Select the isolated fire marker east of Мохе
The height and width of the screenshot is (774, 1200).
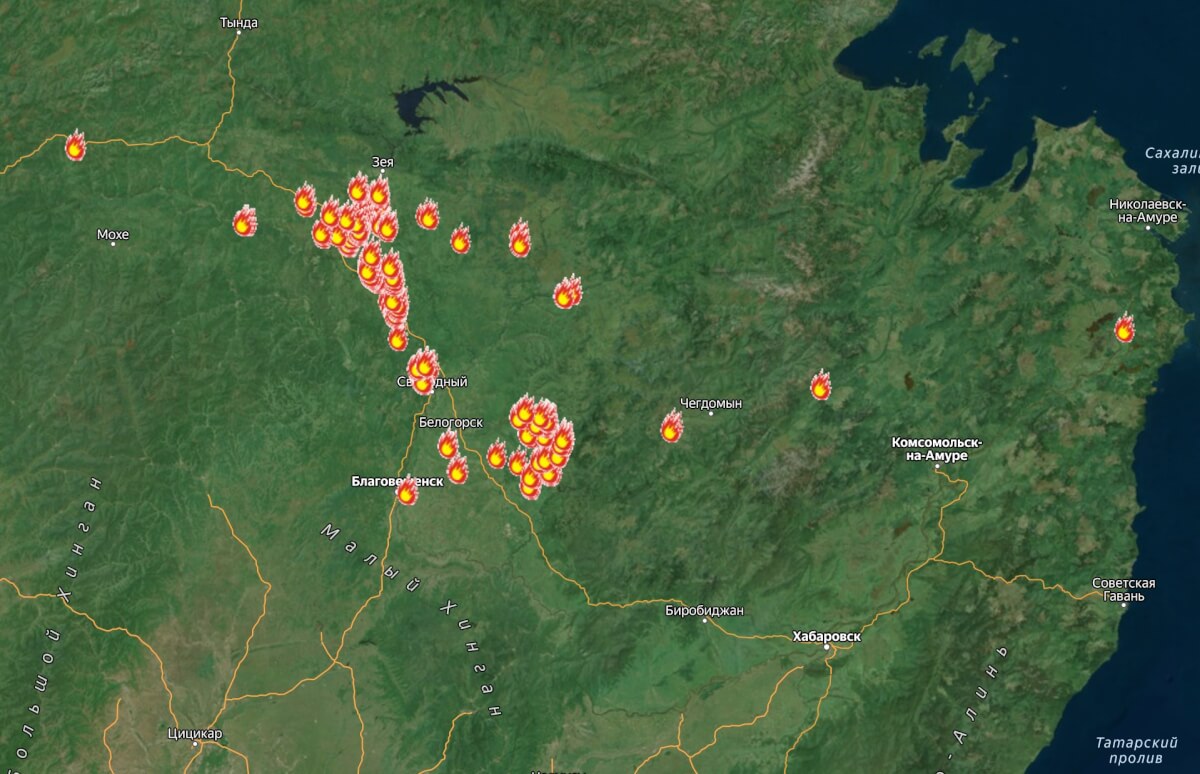(245, 221)
